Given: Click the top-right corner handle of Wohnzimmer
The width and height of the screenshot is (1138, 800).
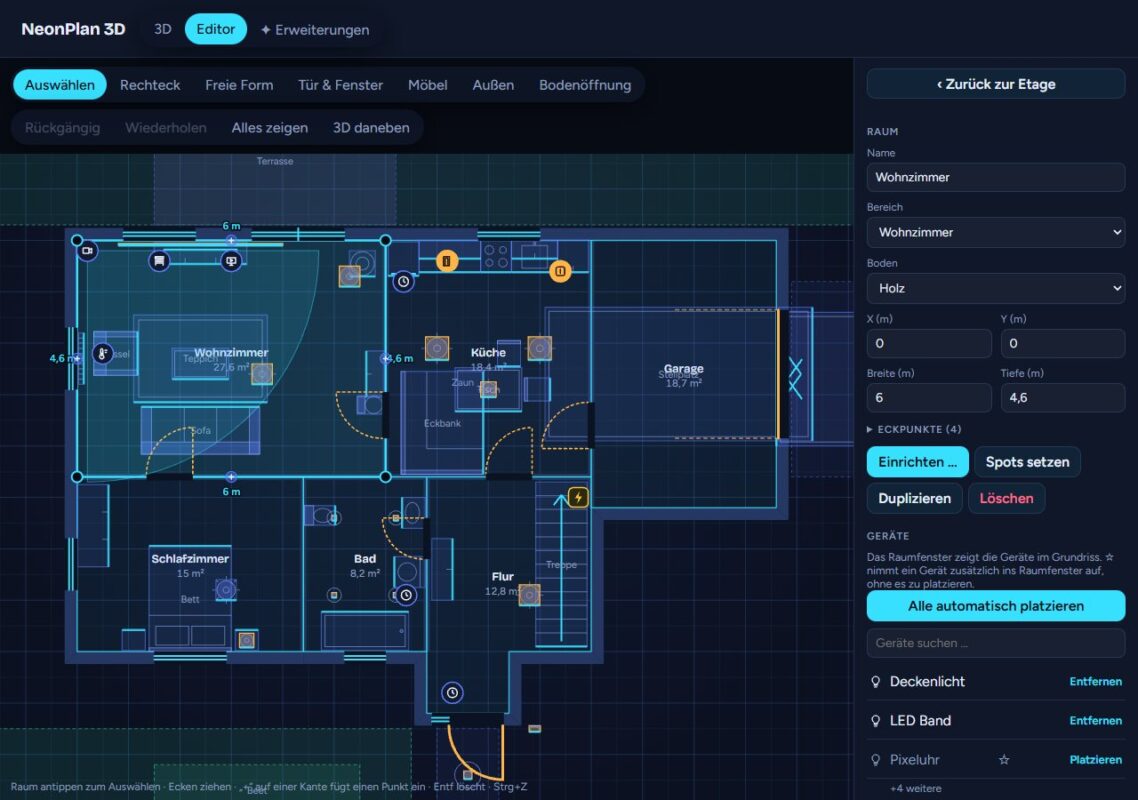Looking at the screenshot, I should (x=385, y=240).
